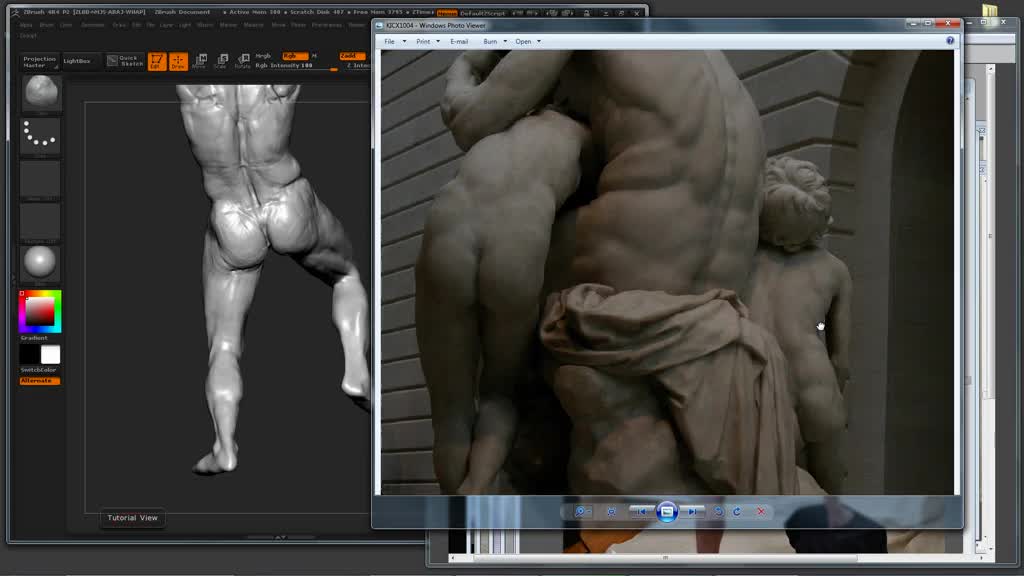This screenshot has width=1024, height=576.
Task: Toggle the Alternate button
Action: click(x=40, y=381)
